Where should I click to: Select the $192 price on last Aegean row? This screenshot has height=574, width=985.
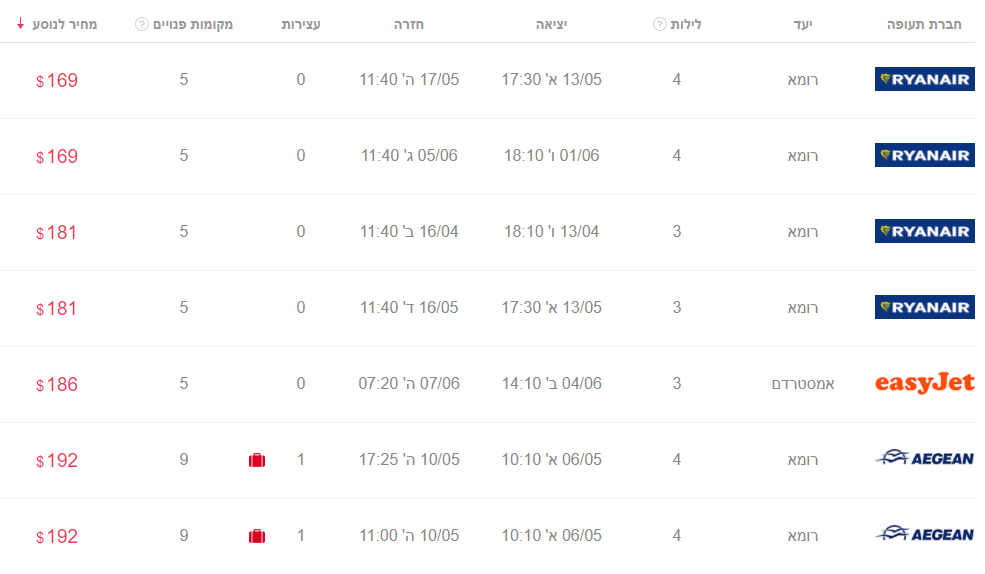tap(57, 536)
